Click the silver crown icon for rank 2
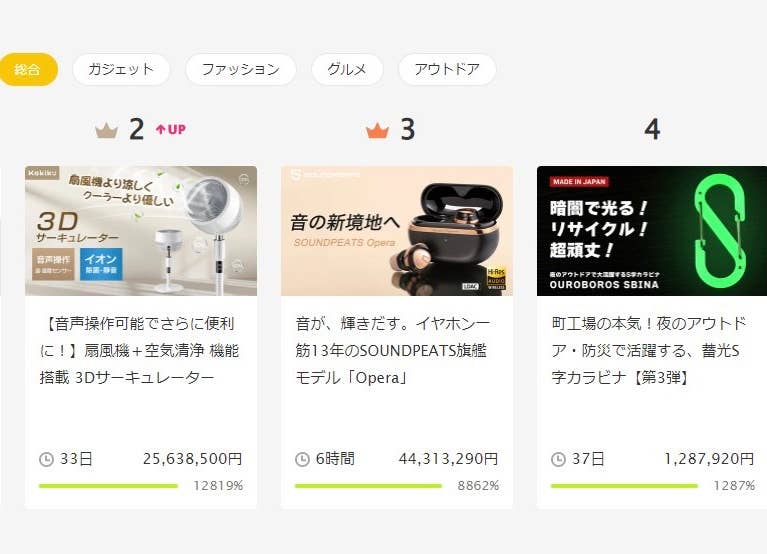 tap(107, 131)
